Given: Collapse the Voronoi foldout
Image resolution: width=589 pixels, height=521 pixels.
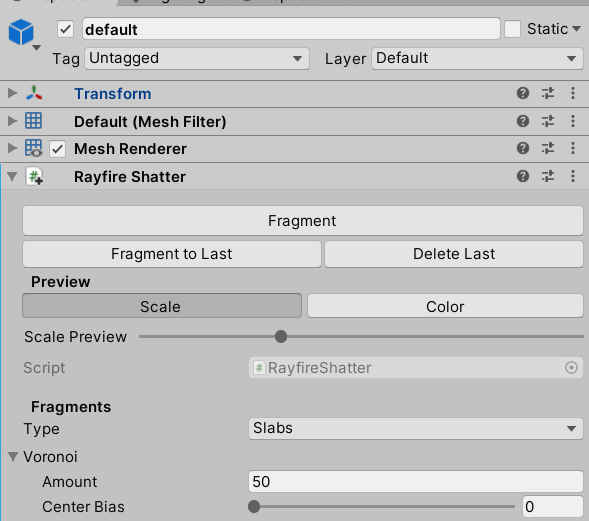Looking at the screenshot, I should [x=13, y=457].
